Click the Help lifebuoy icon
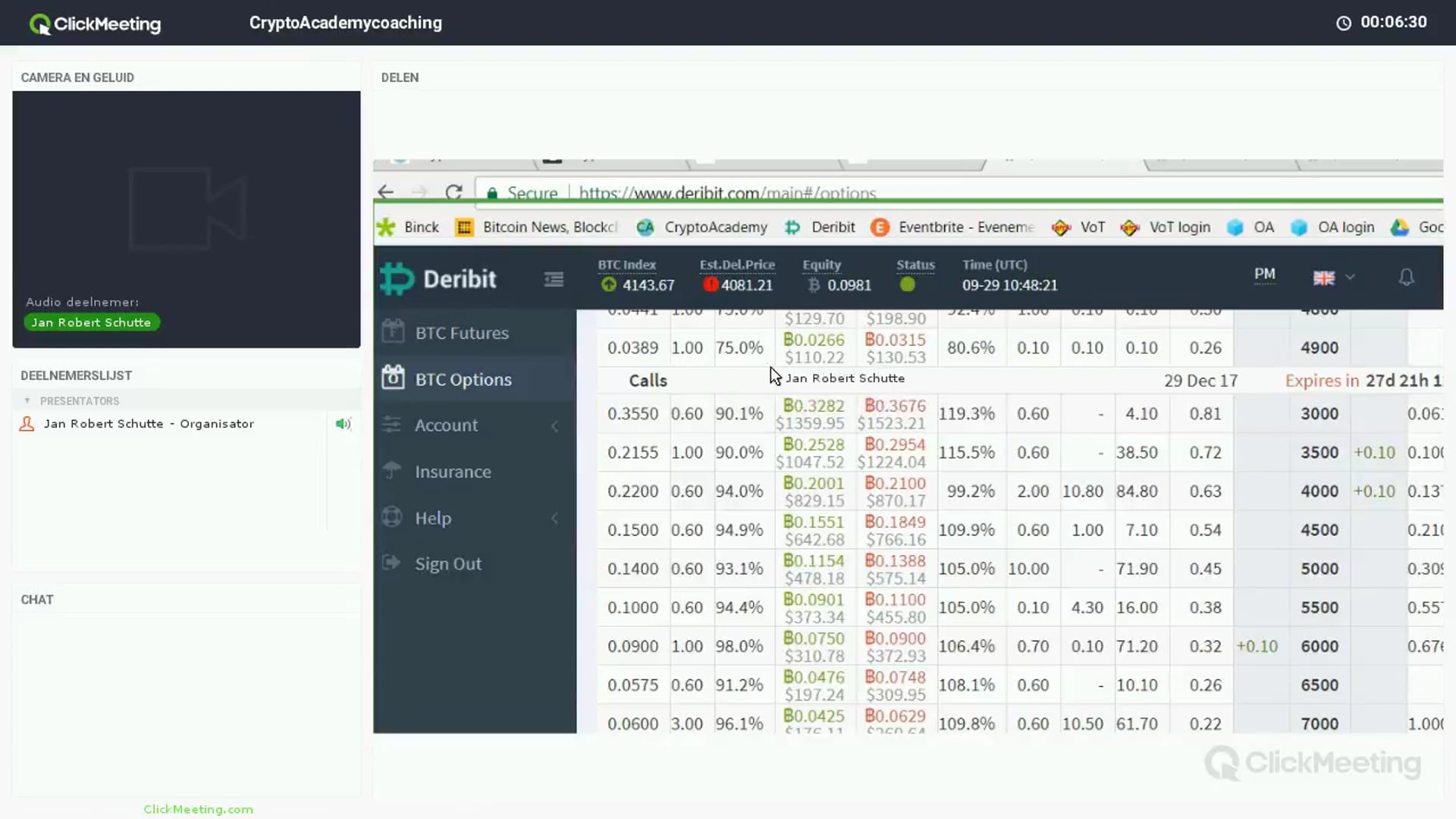1456x819 pixels. pos(391,516)
